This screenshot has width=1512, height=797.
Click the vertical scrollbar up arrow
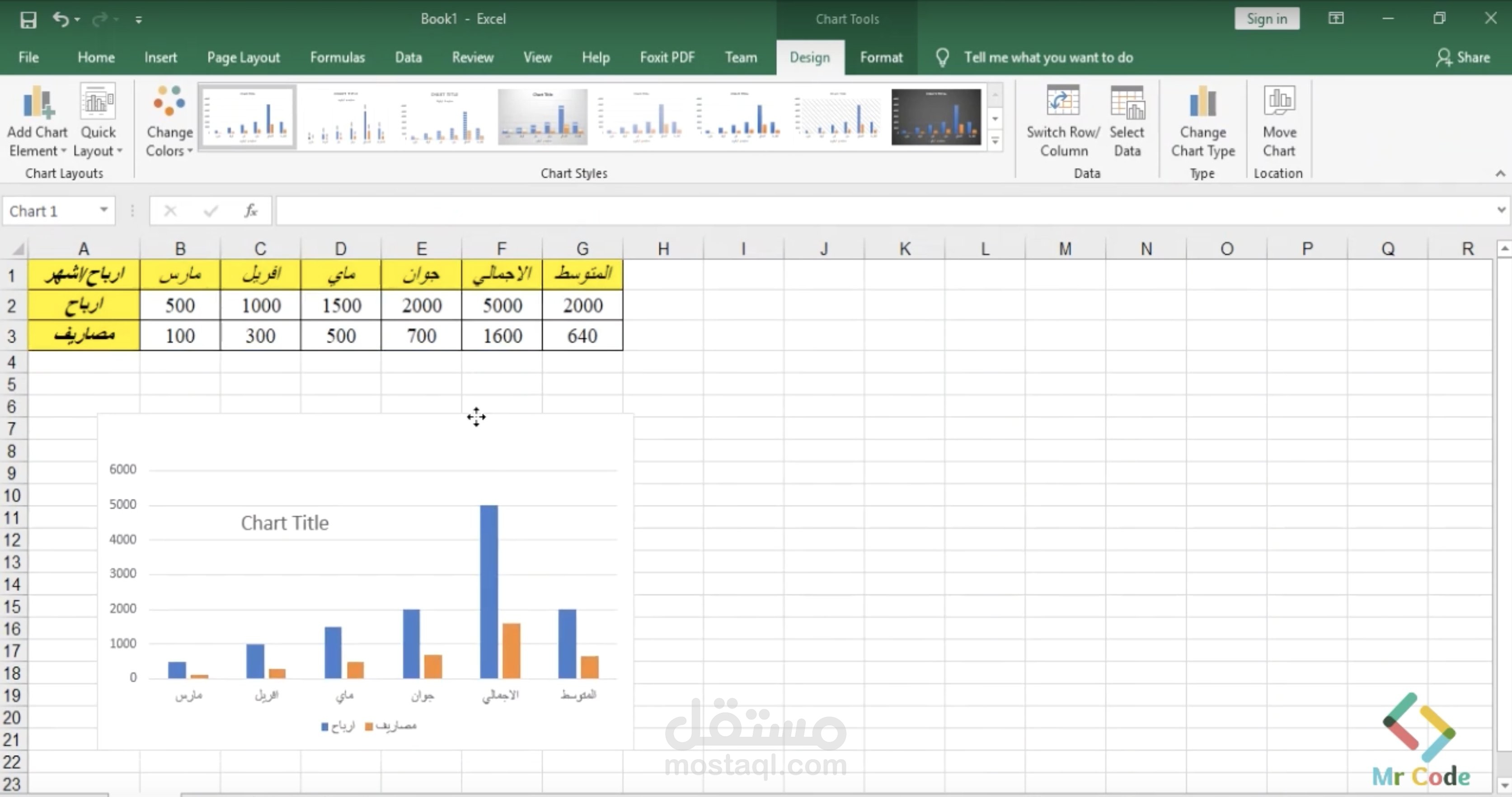[1504, 249]
